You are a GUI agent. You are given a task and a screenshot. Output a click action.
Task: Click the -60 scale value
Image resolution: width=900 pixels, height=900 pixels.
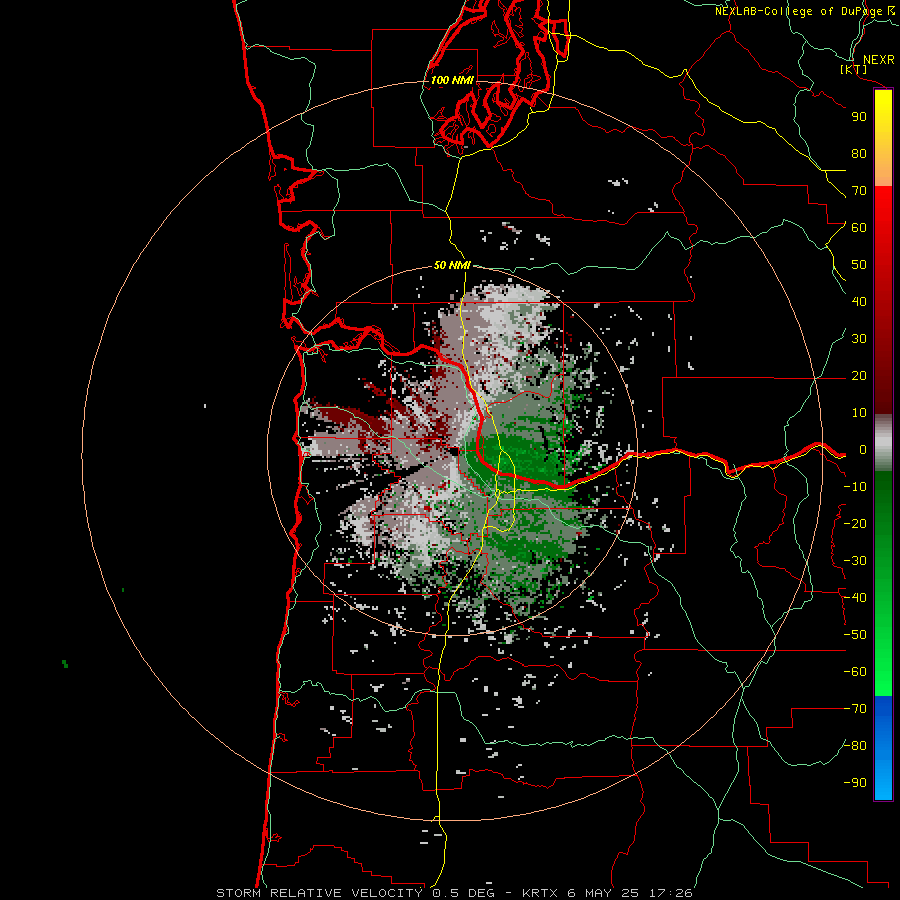pos(855,672)
